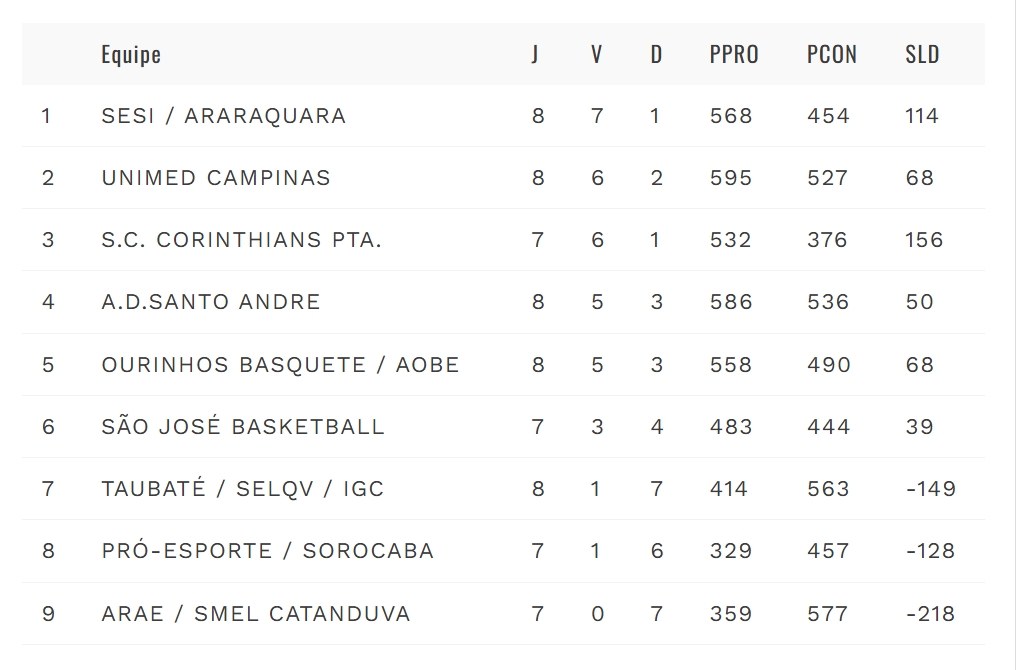Image resolution: width=1035 pixels, height=670 pixels.
Task: Click ARAE / SMEL CATANDUVA team name
Action: pos(255,613)
